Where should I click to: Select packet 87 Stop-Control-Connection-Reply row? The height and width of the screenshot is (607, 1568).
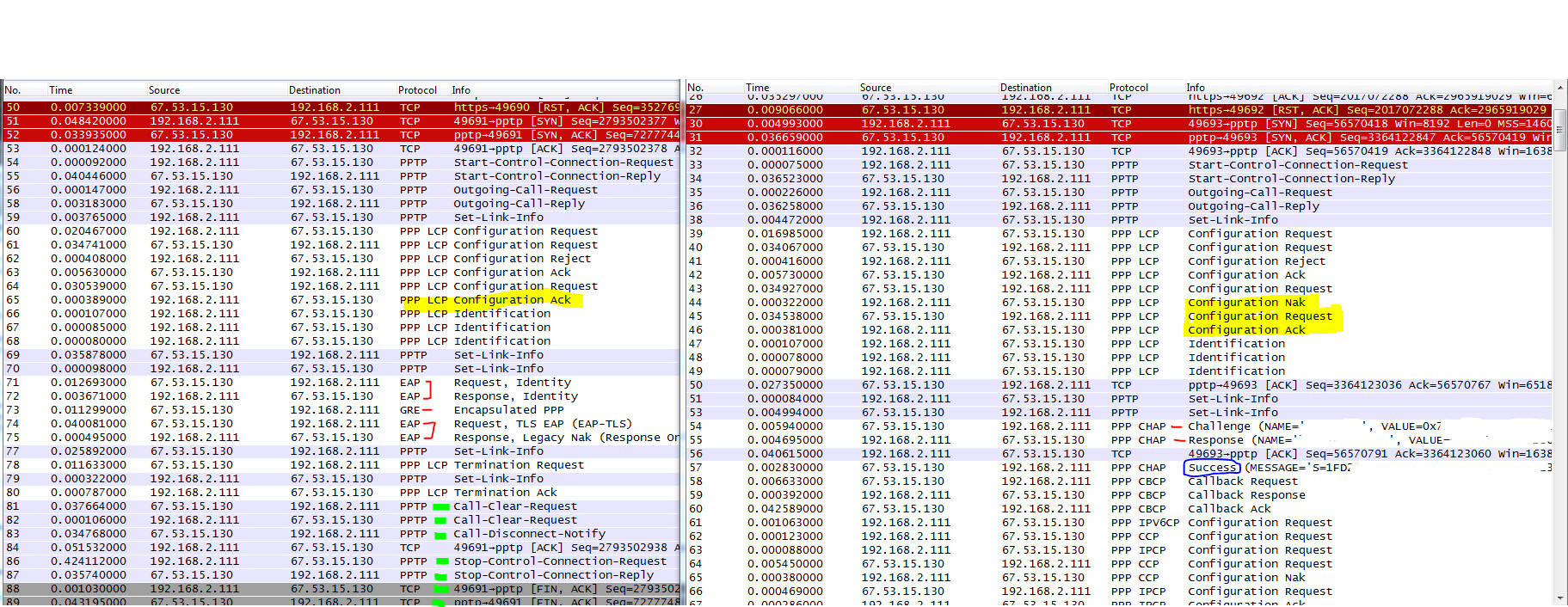(x=341, y=575)
